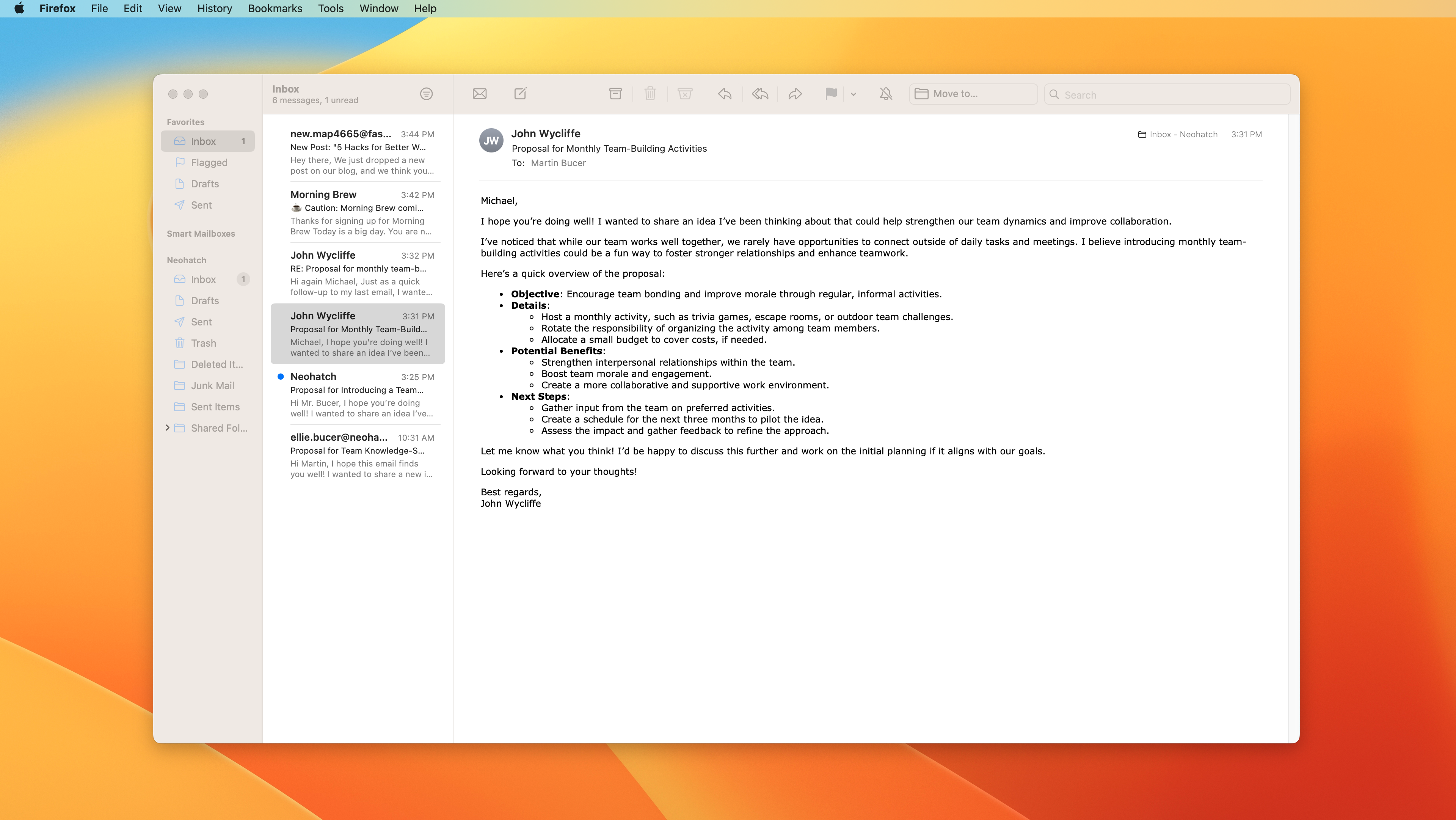Click sender name John Wycliffe in header
The height and width of the screenshot is (820, 1456).
coord(546,134)
